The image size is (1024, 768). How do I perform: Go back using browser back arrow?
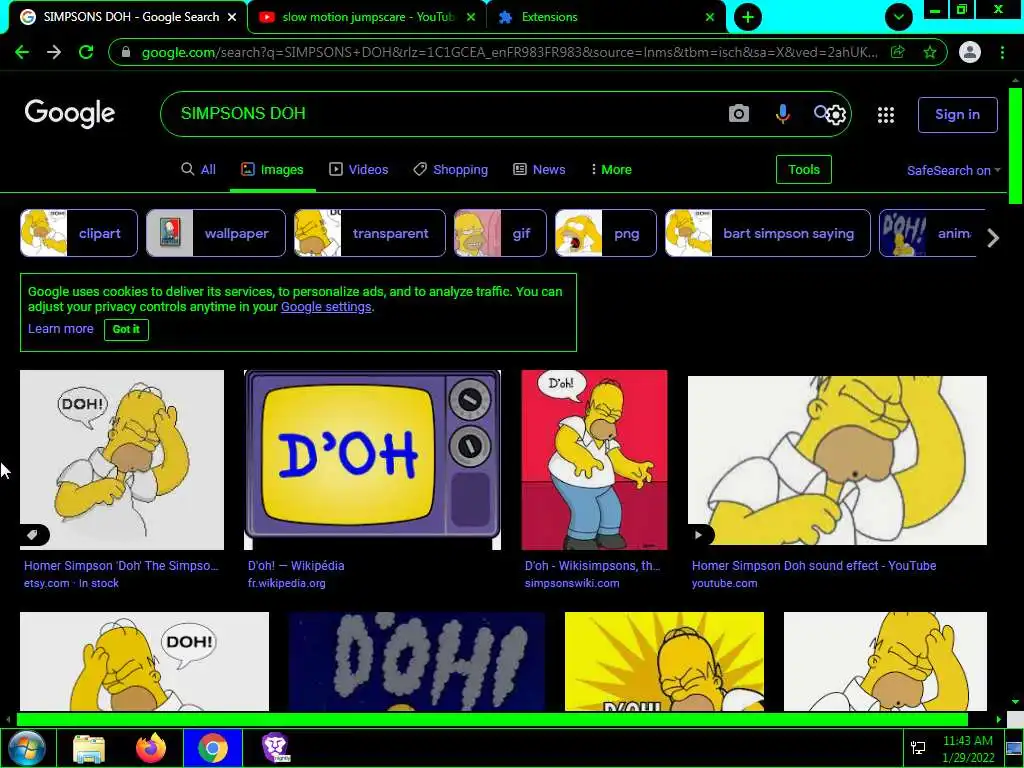(22, 52)
